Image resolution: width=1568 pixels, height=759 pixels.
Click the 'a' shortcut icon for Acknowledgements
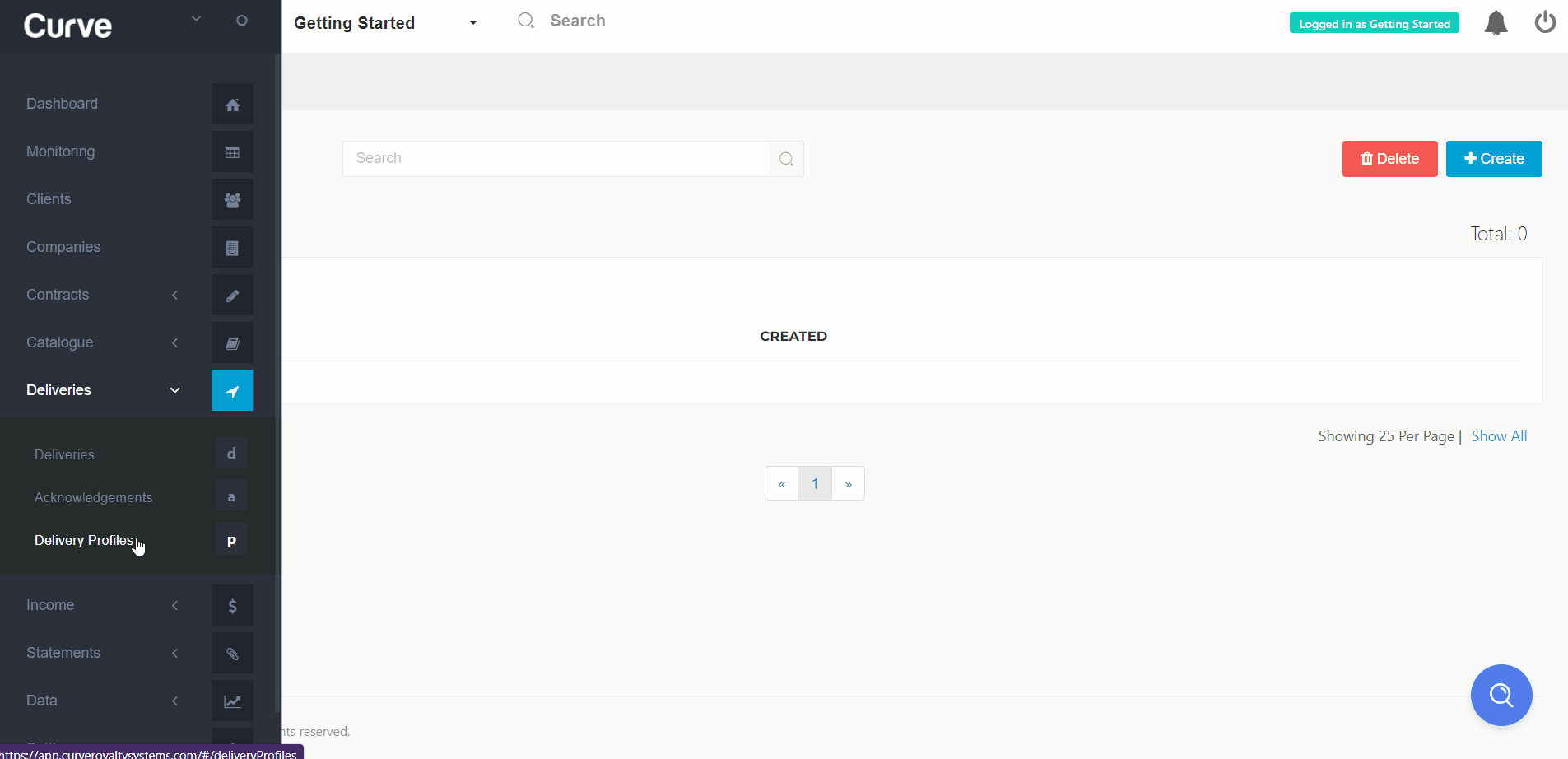click(x=231, y=496)
